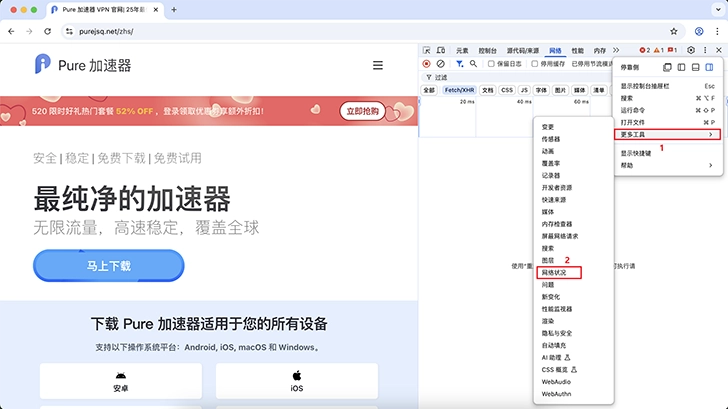Toggle the network filter funnel
This screenshot has height=409, width=728.
(459, 64)
